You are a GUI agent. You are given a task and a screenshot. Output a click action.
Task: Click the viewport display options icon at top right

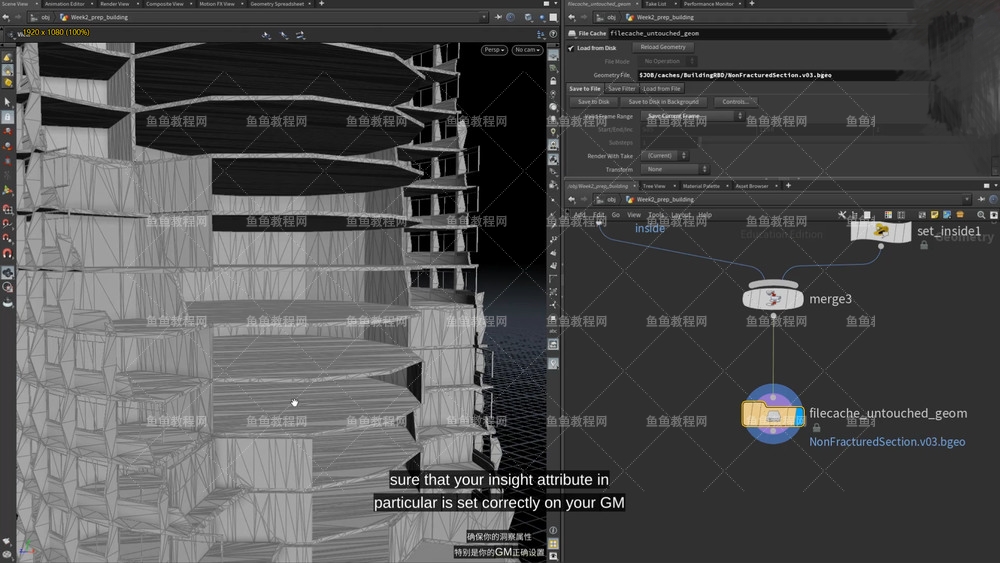pos(541,34)
